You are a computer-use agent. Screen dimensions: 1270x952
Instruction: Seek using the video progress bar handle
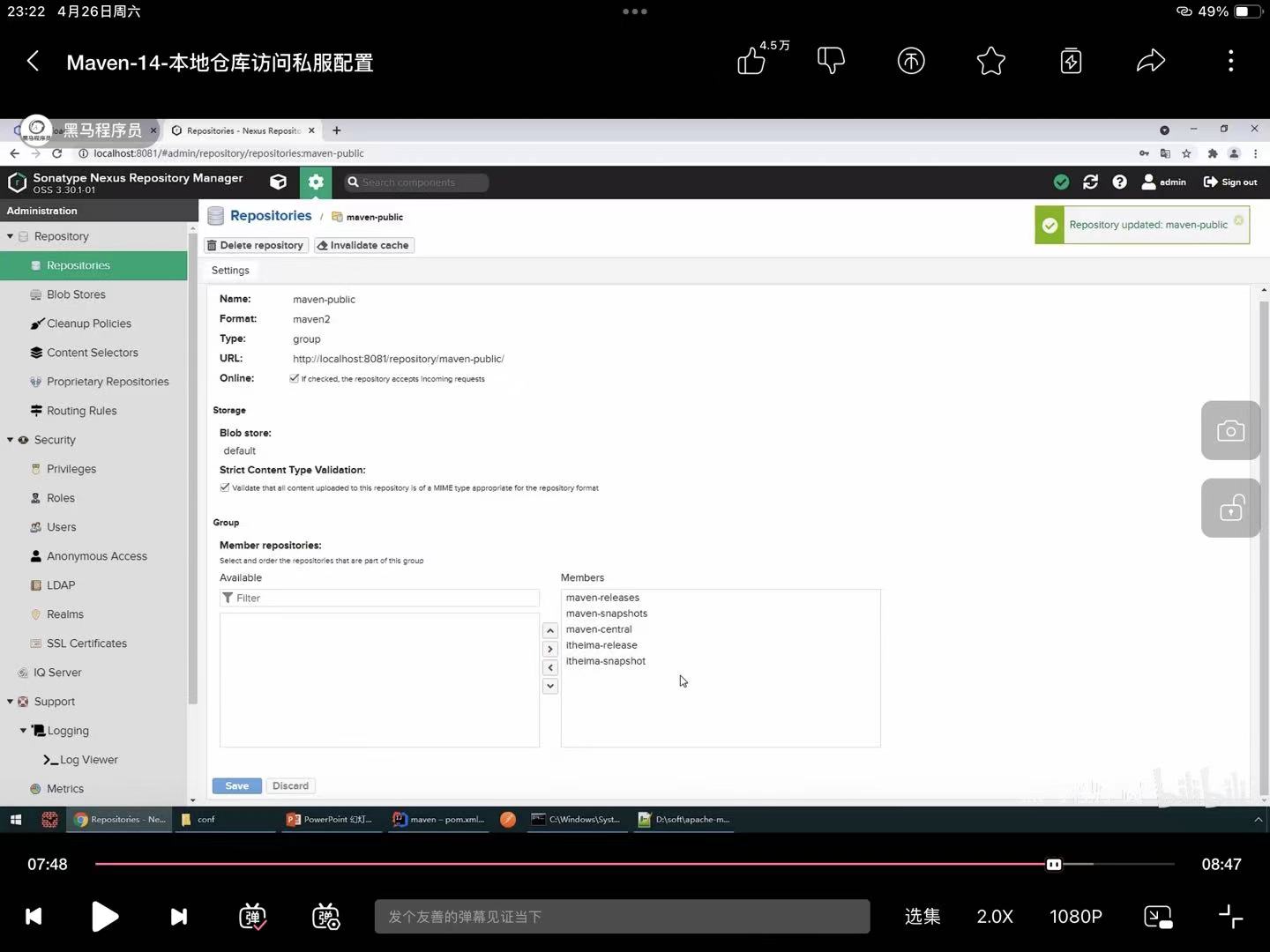click(1054, 865)
